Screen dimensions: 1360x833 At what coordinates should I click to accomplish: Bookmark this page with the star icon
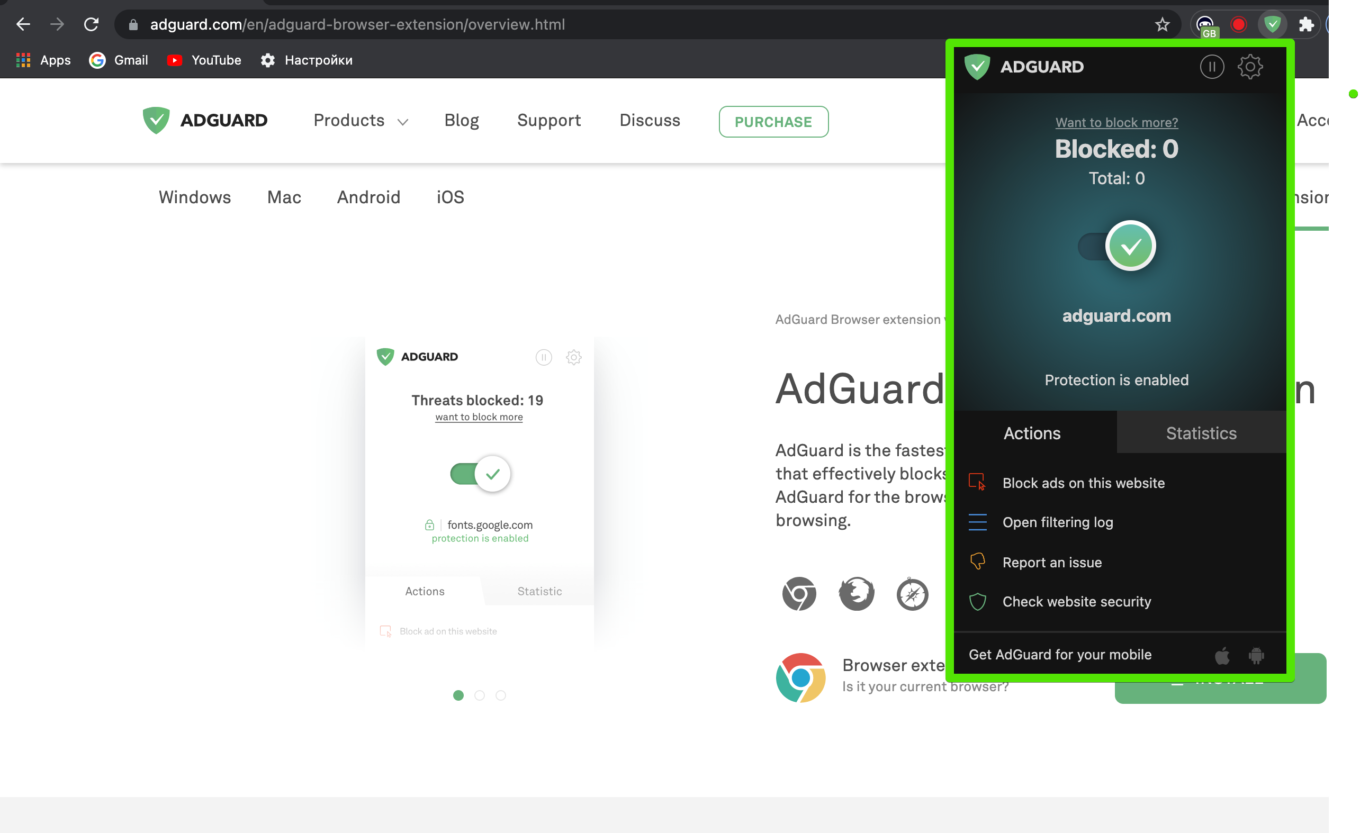[1162, 25]
